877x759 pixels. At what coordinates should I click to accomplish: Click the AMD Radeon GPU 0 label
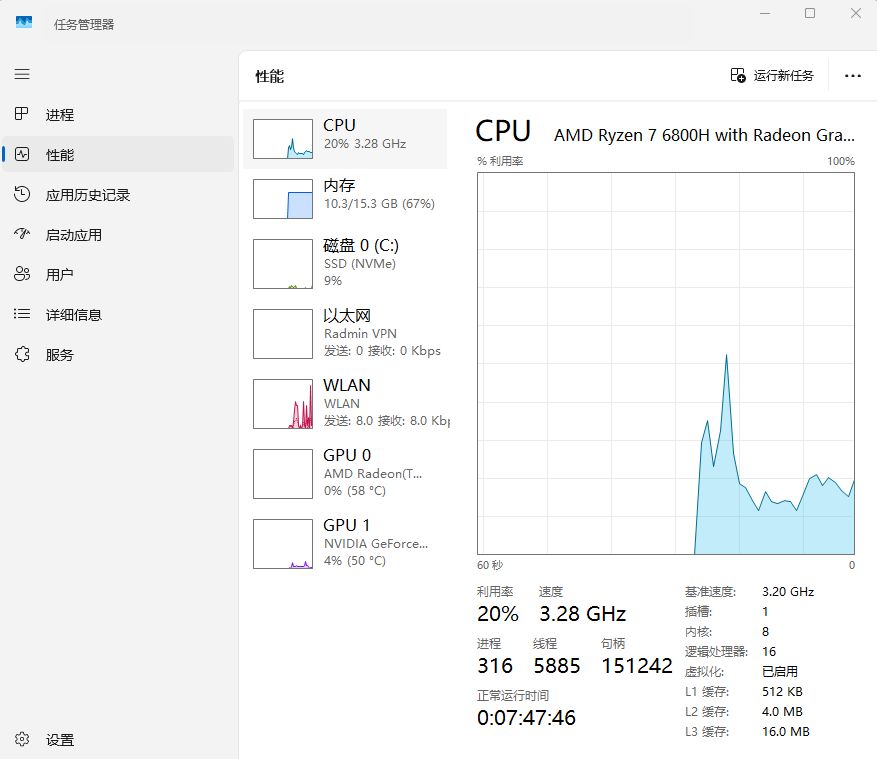(373, 473)
